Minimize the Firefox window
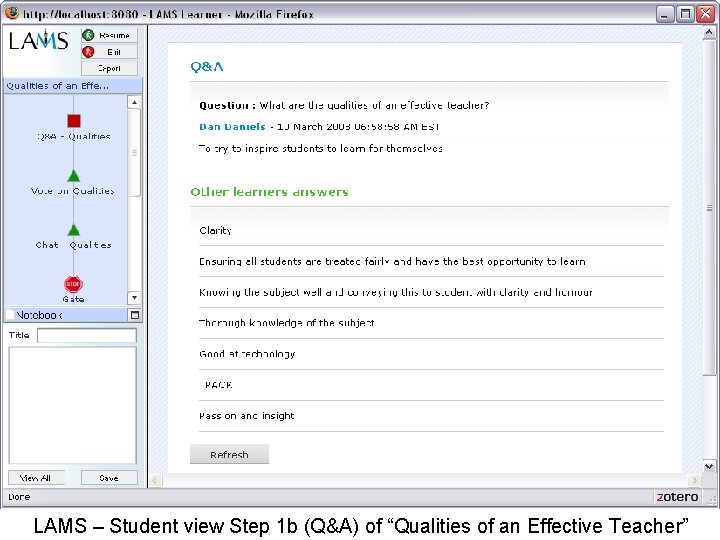The image size is (720, 540). pos(664,14)
